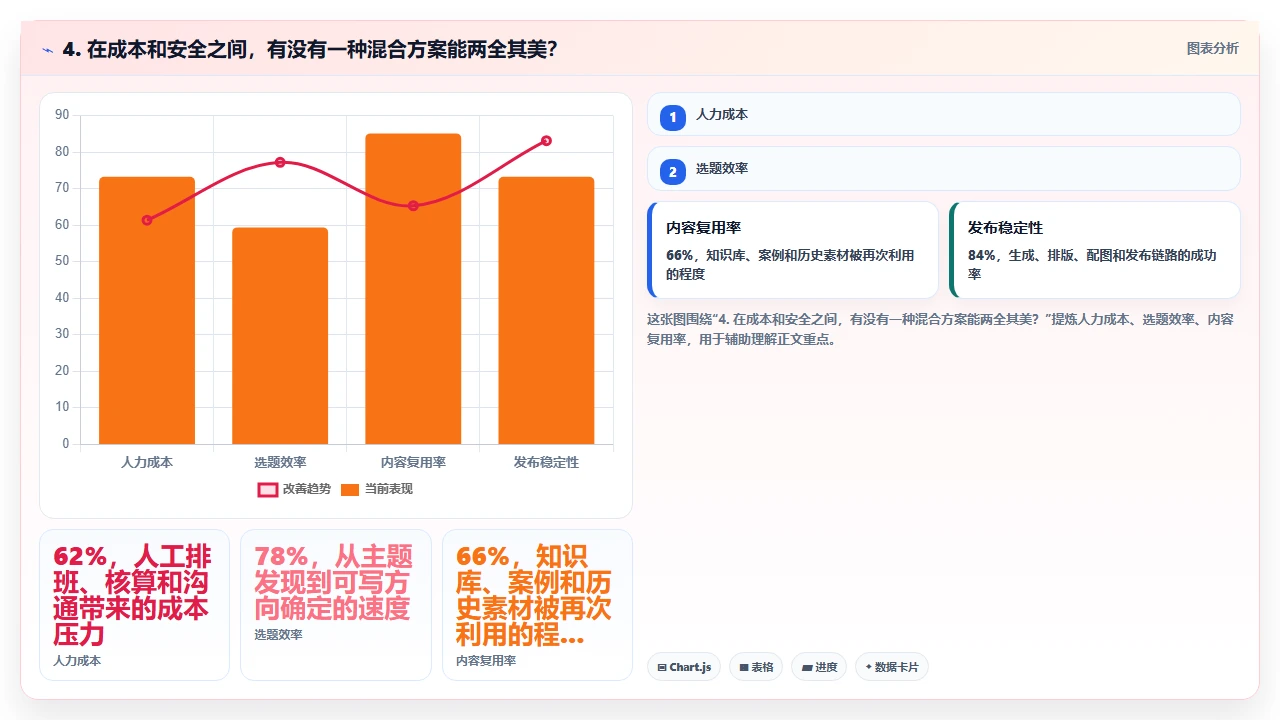
Task: Open the 发布稳定性 84% info card
Action: pyautogui.click(x=1095, y=250)
